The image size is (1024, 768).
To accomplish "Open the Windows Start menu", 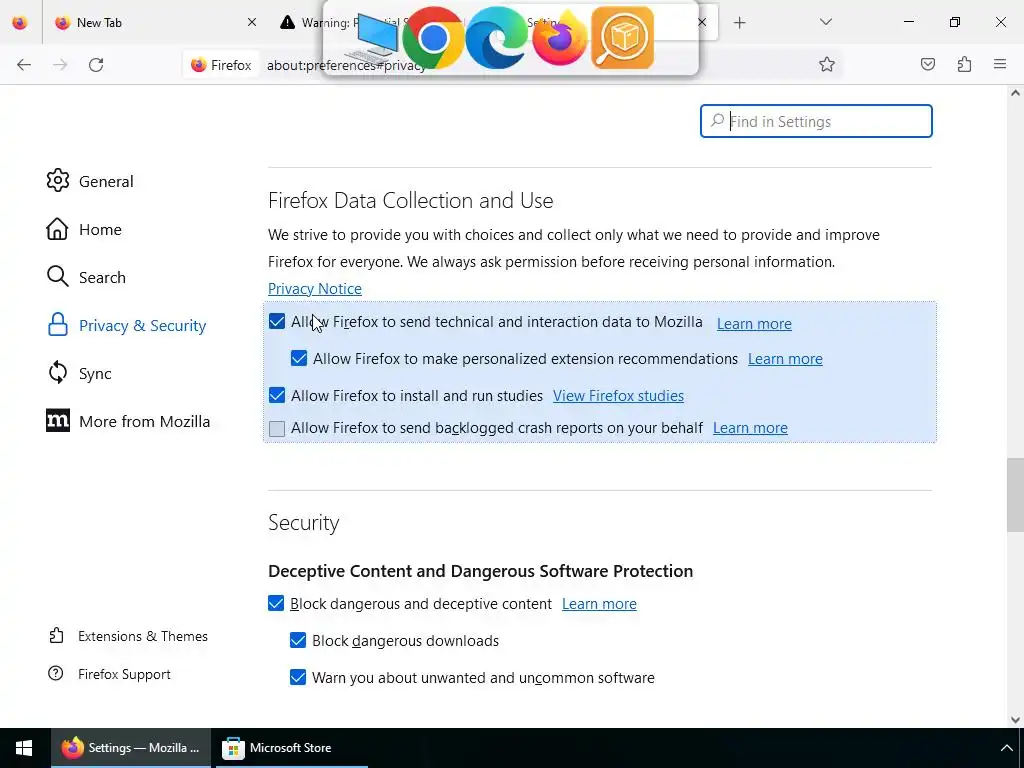I will click(24, 748).
